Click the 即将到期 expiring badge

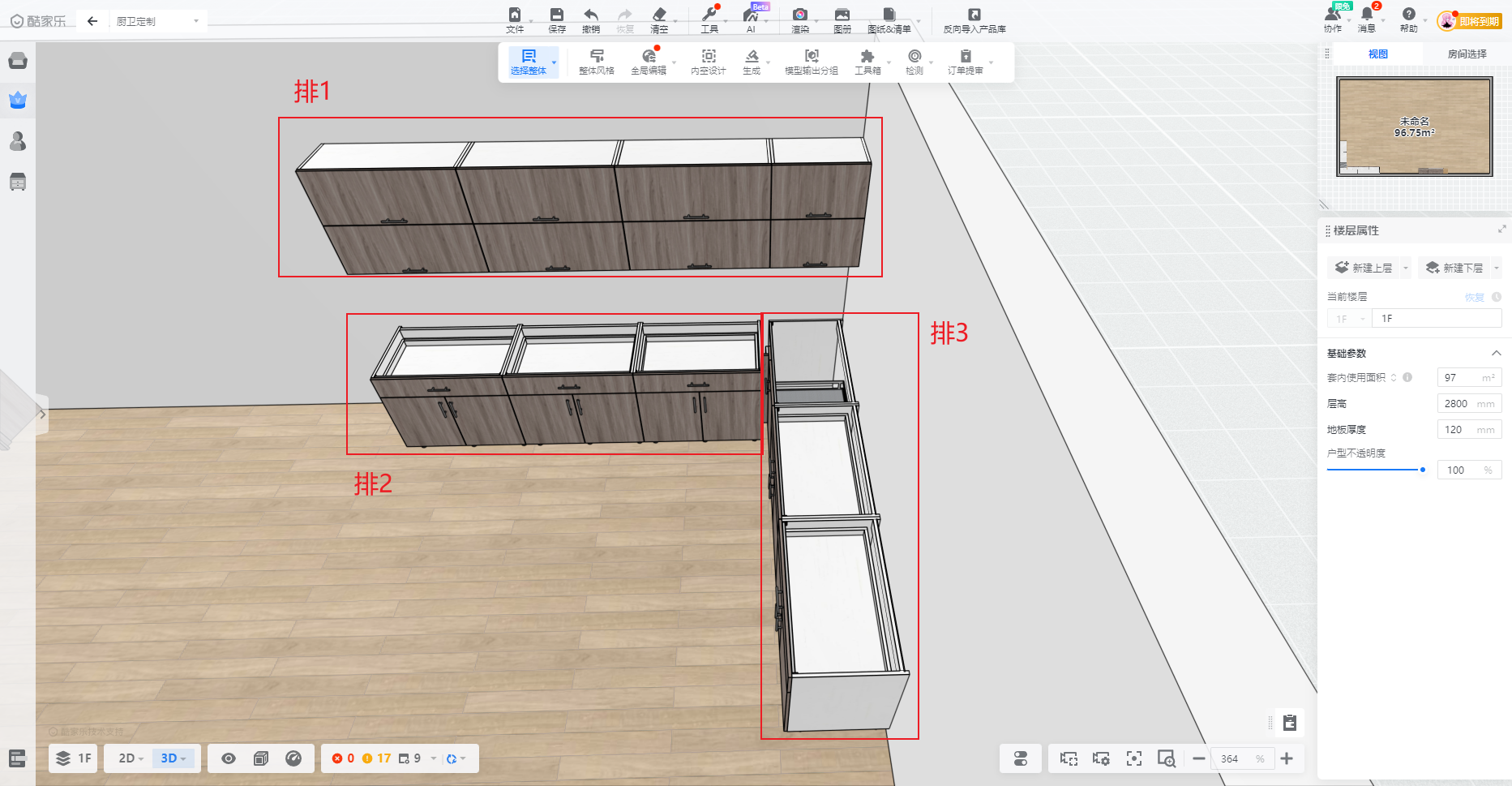pos(1480,21)
